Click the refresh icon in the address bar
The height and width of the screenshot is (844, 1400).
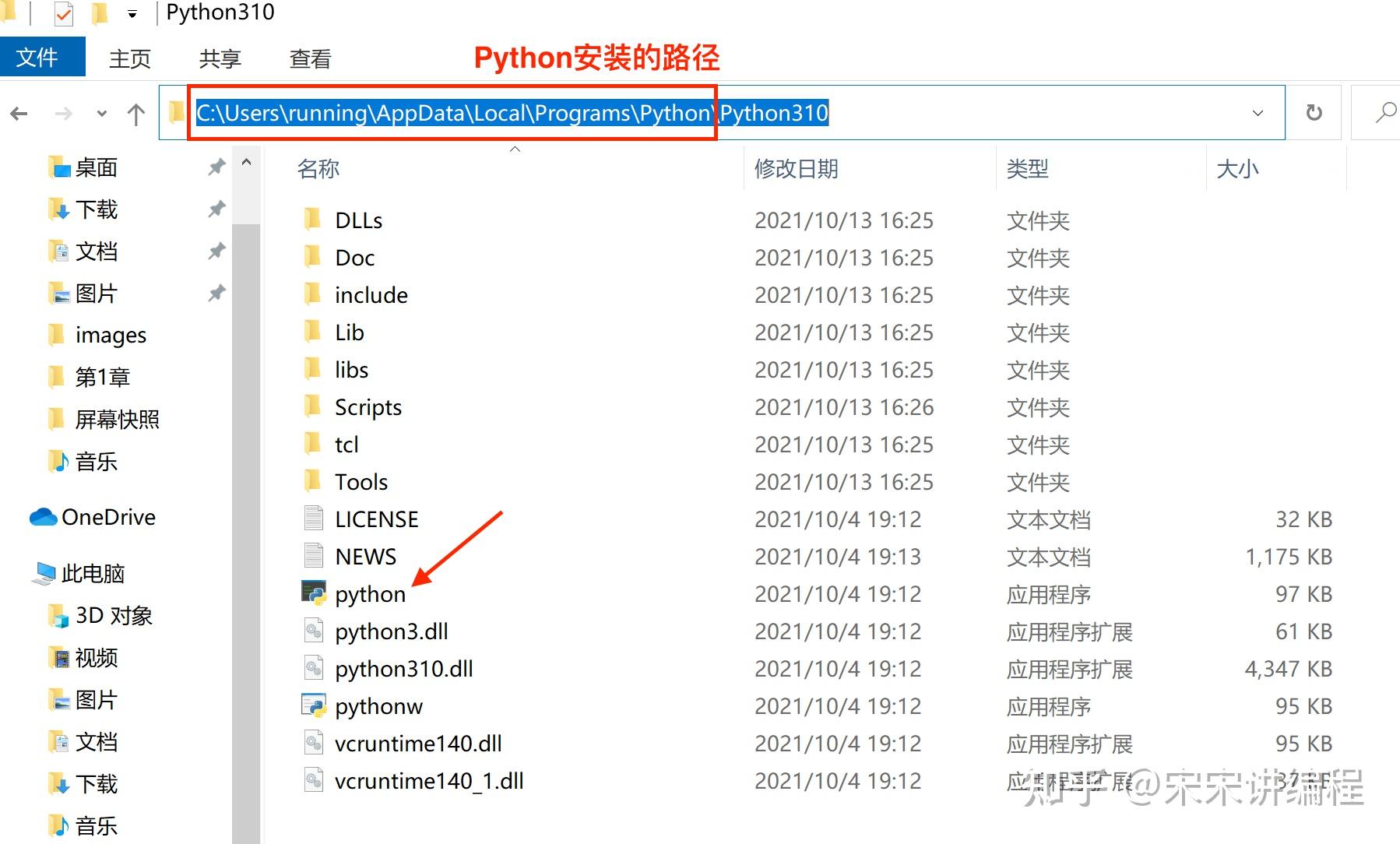pyautogui.click(x=1314, y=112)
